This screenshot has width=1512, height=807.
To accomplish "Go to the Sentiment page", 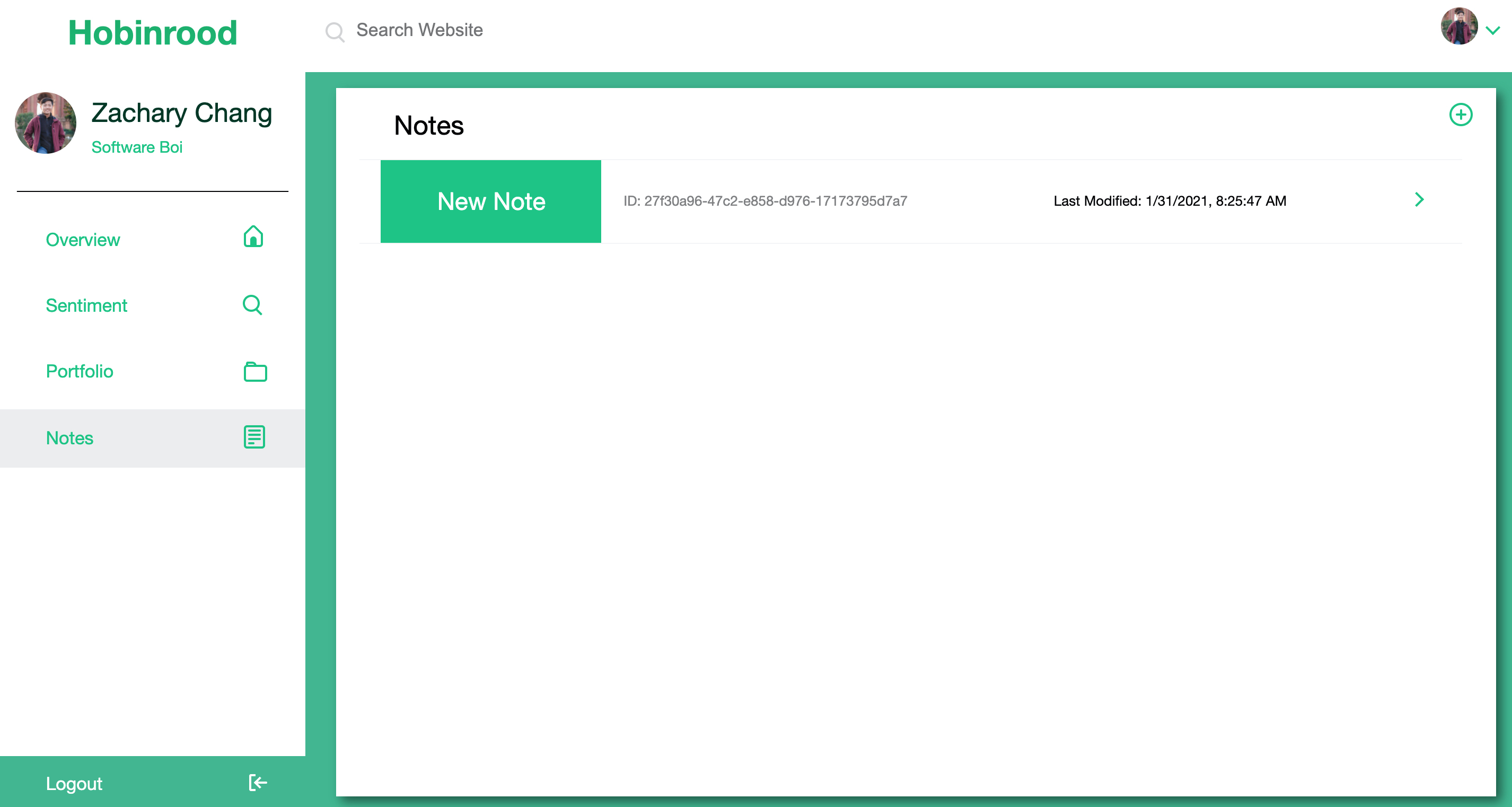I will [86, 305].
